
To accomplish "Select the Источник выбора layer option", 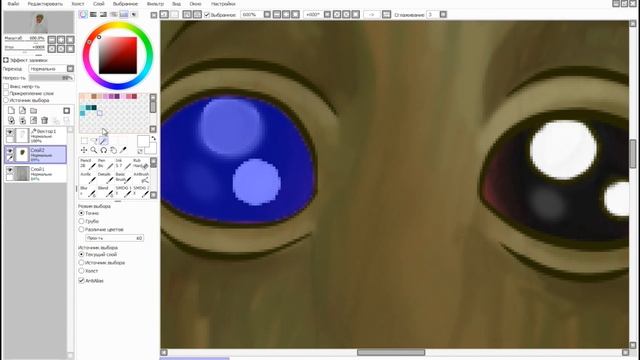I will point(6,100).
